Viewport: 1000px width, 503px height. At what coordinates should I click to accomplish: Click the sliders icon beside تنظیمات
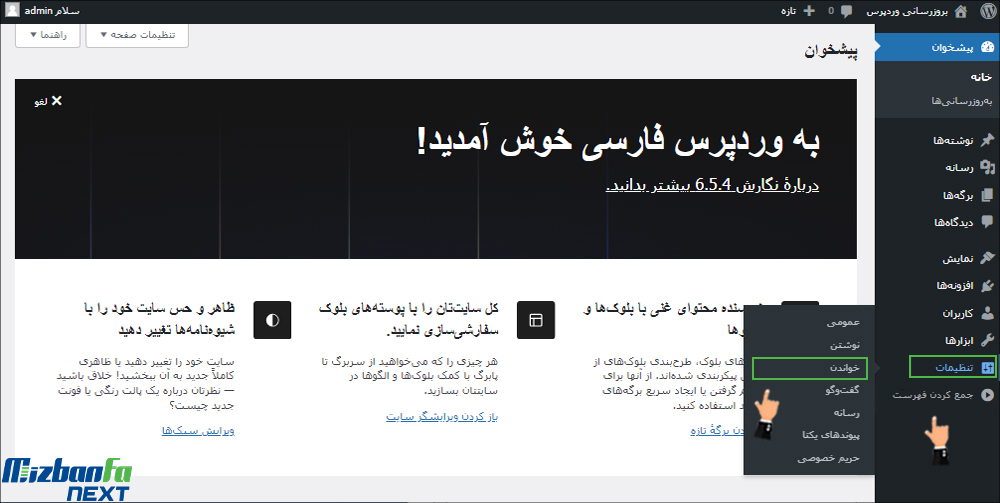tap(987, 368)
